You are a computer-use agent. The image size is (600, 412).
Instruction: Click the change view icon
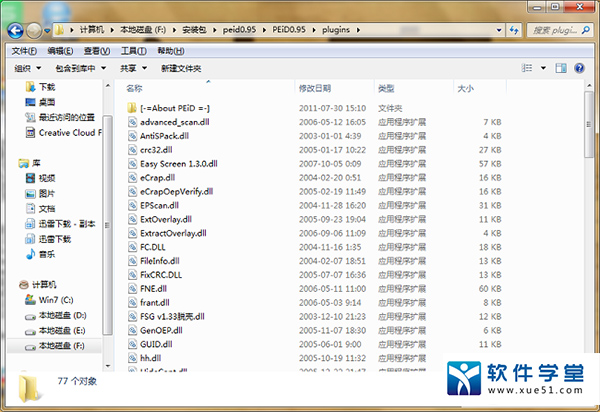point(527,68)
